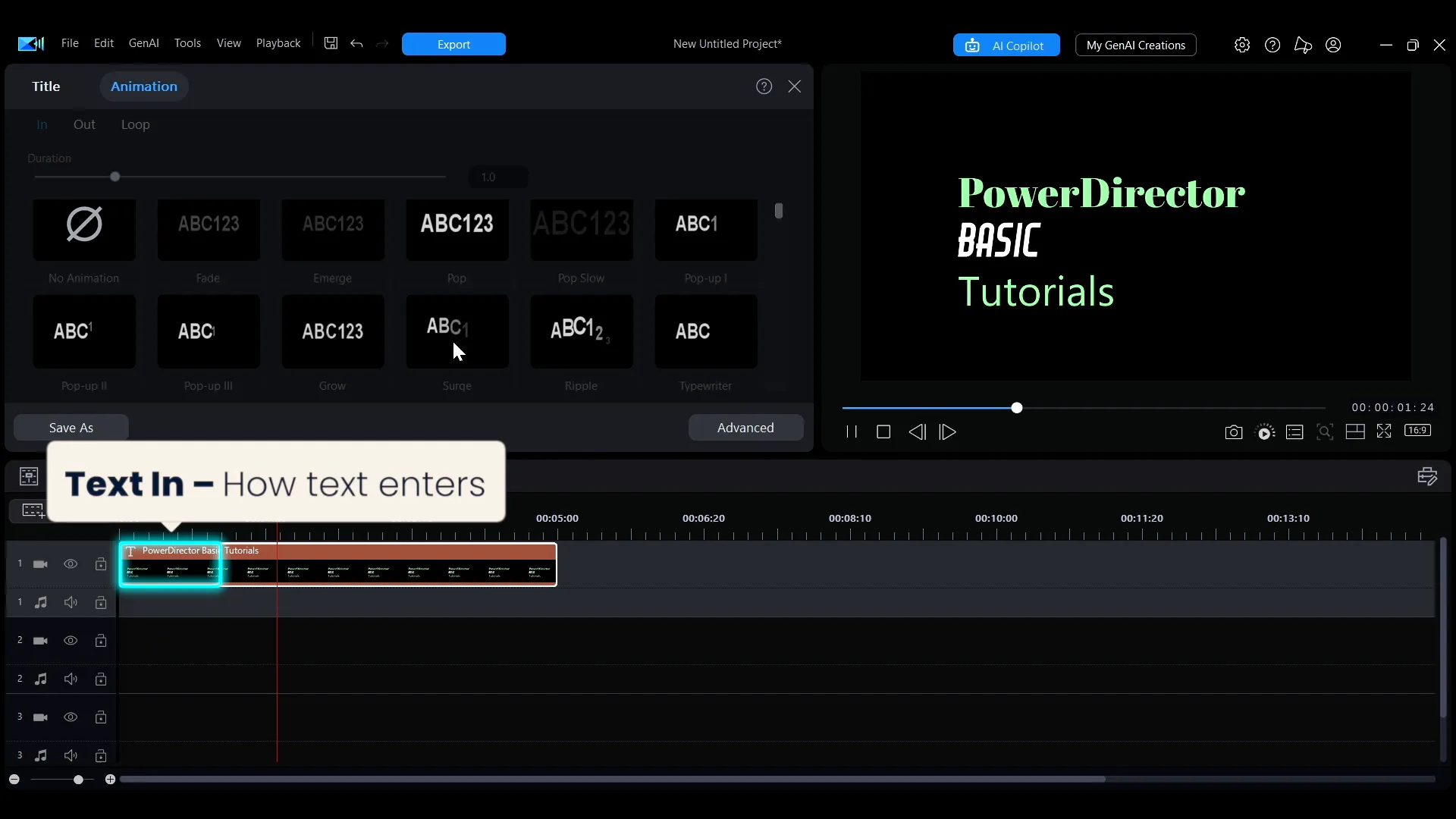
Task: Click the Save As button
Action: (x=71, y=428)
